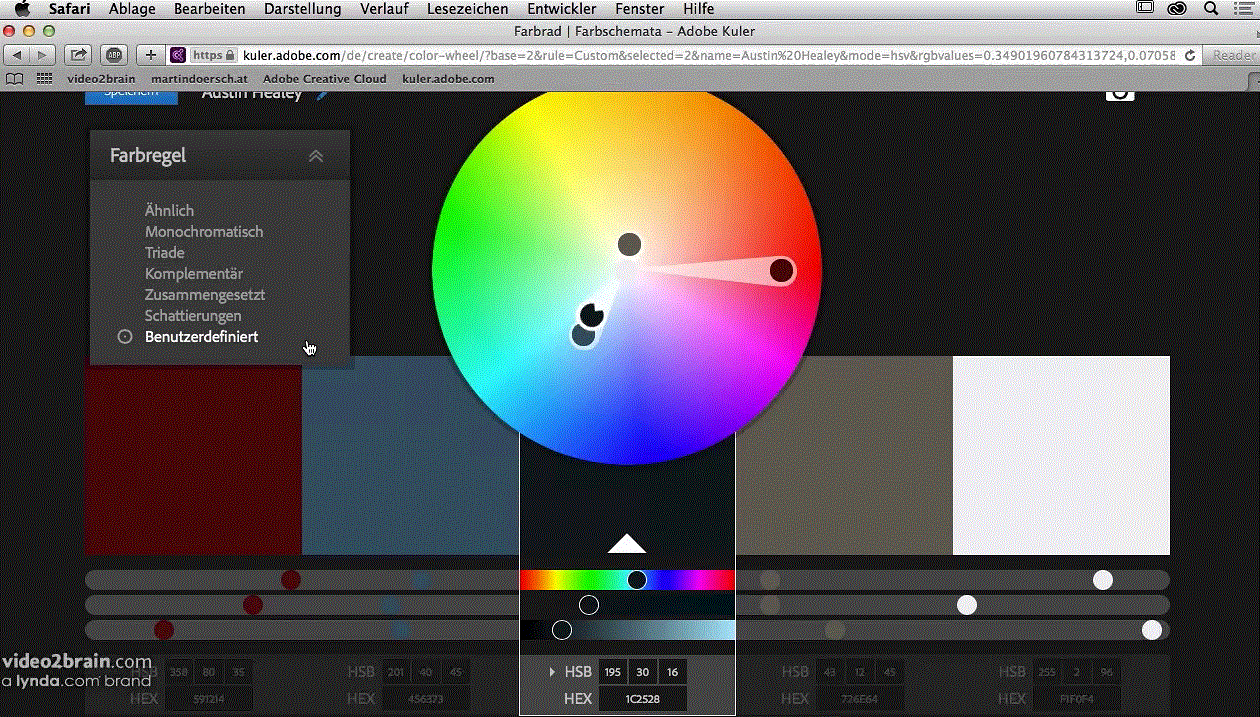
Task: Adjust the saturation slider of active color
Action: coord(627,605)
